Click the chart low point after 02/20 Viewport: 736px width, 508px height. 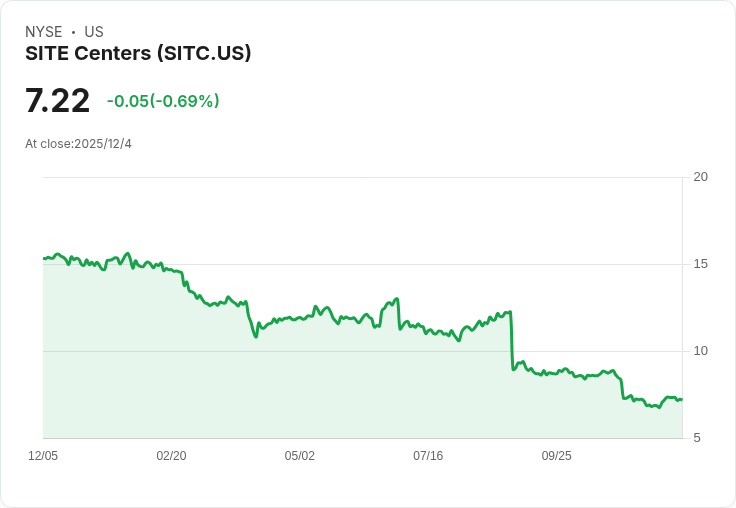pos(256,336)
